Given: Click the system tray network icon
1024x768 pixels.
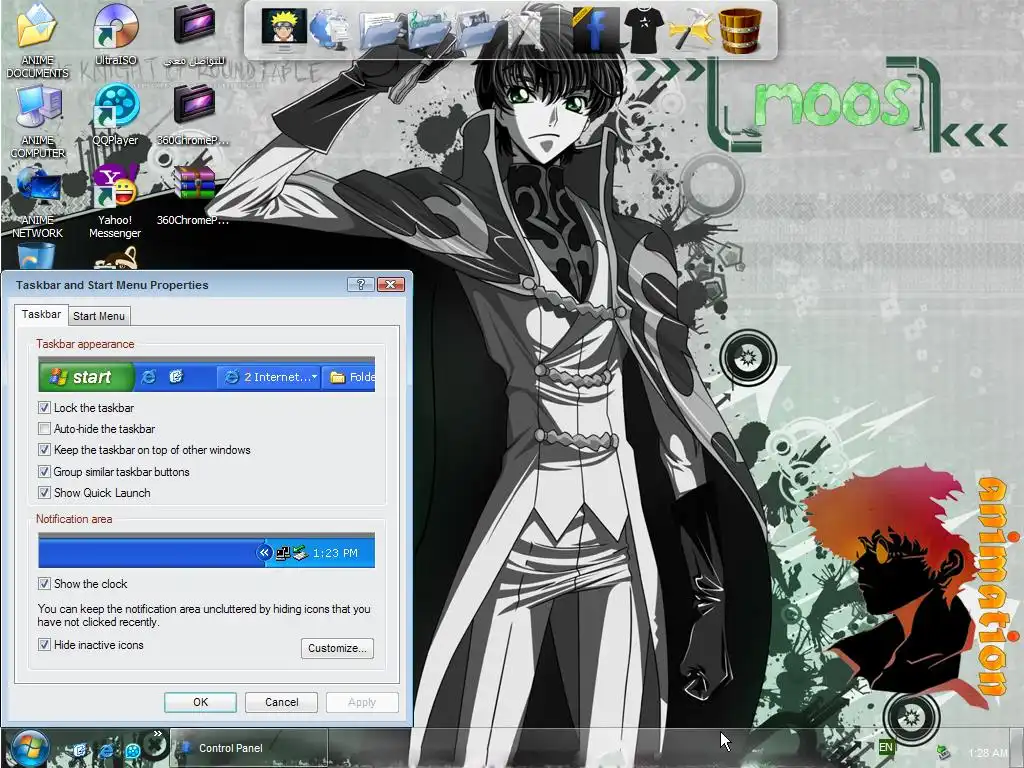Looking at the screenshot, I should (x=942, y=752).
